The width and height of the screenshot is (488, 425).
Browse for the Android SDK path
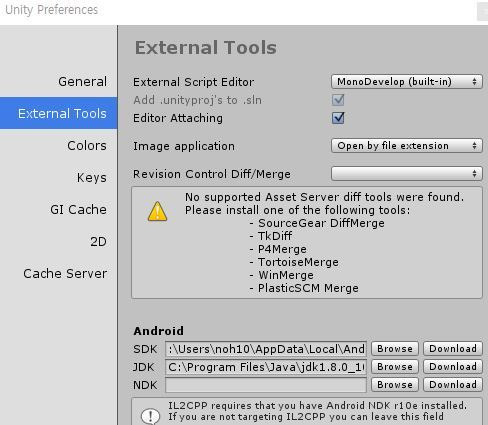tap(395, 349)
